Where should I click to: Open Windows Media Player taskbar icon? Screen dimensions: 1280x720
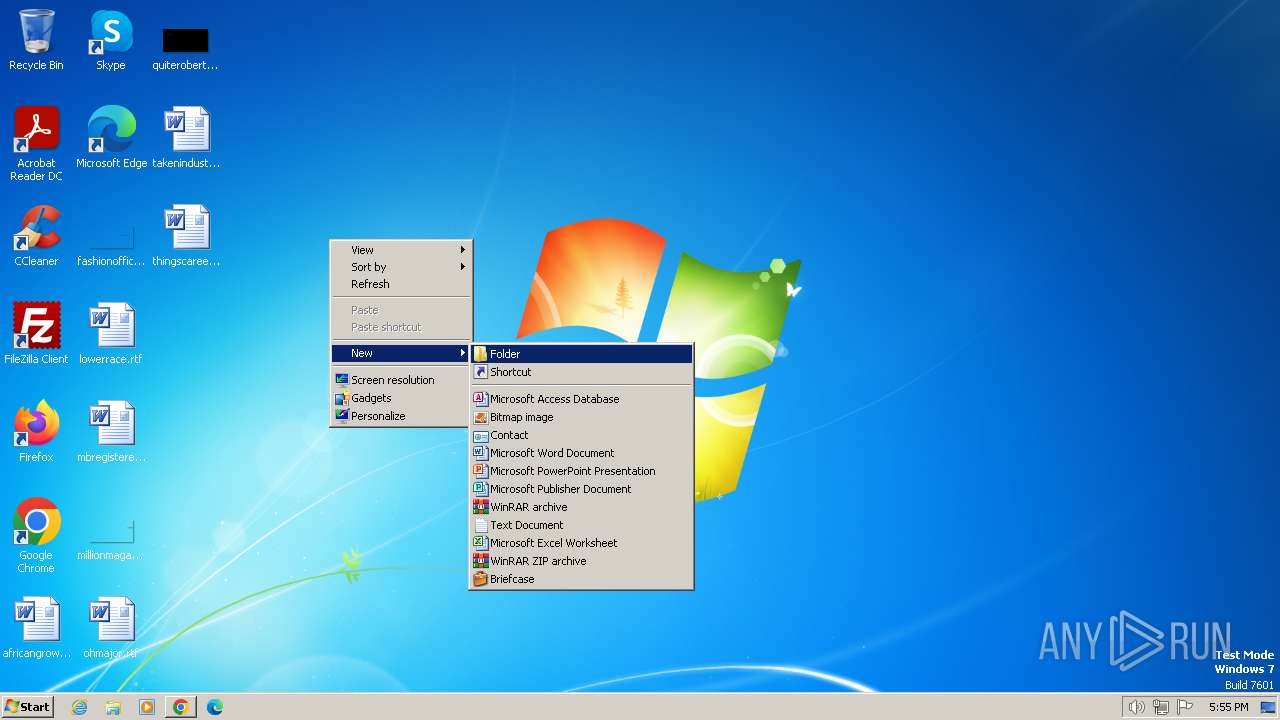click(147, 707)
